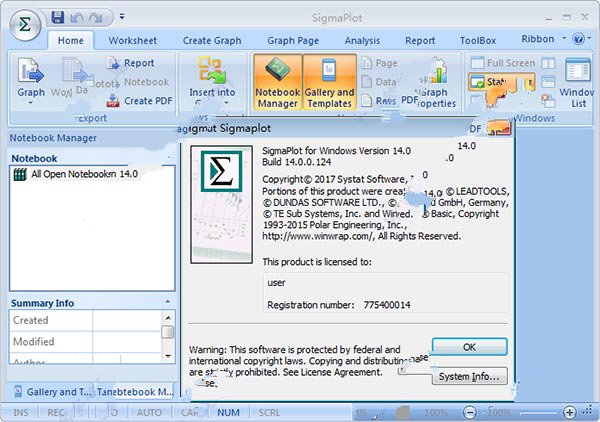Open the Window List

(577, 83)
